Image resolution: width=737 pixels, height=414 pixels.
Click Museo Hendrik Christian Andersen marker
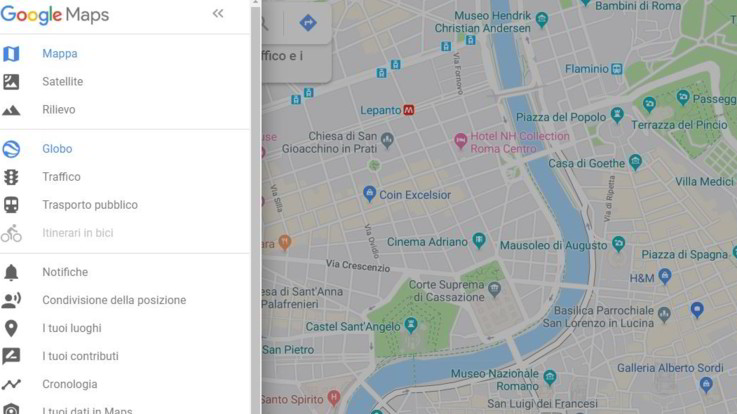point(541,19)
